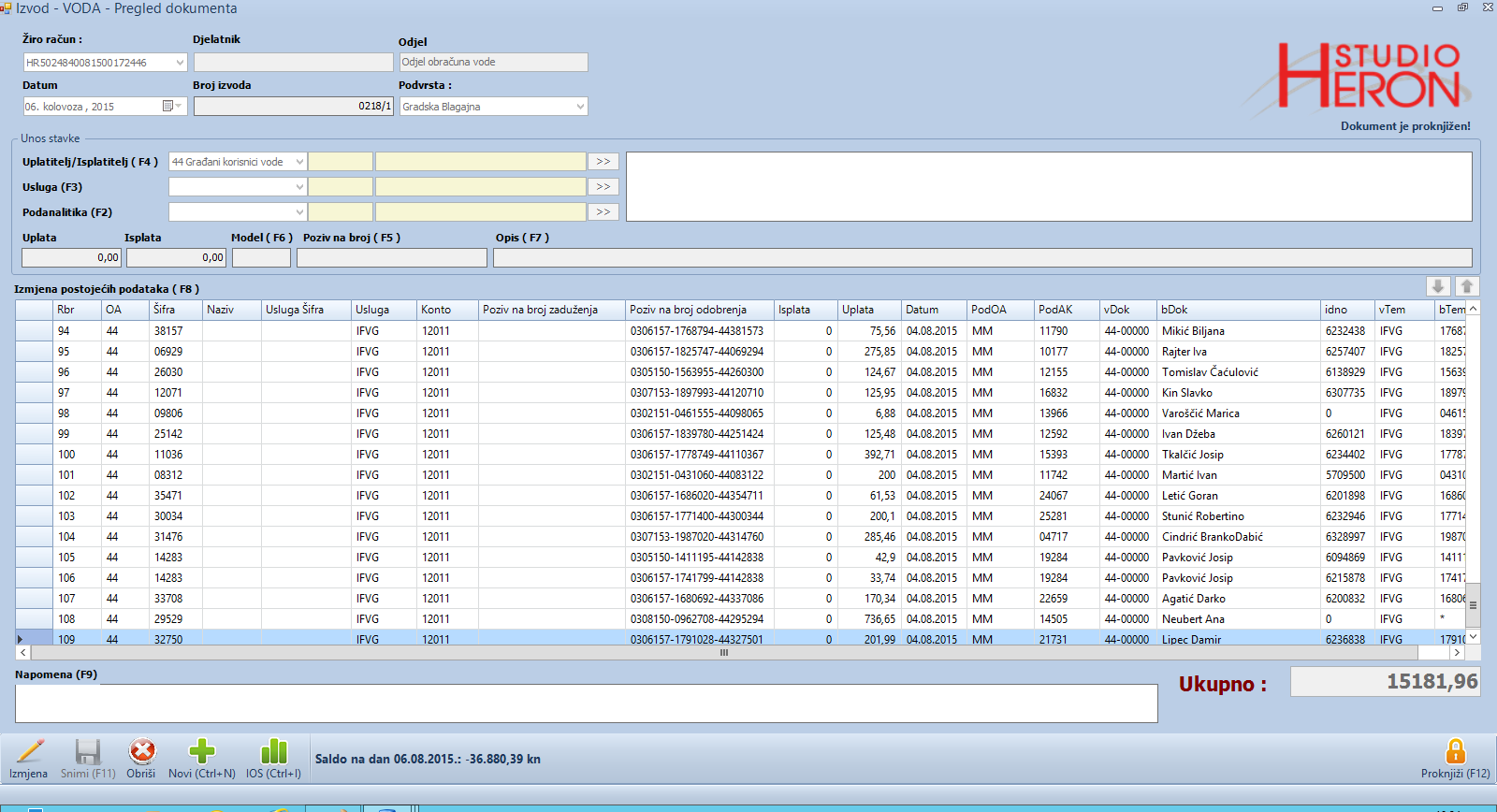Screen dimensions: 1497x812
Task: Click the Odjel obračuna vode field
Action: (x=494, y=63)
